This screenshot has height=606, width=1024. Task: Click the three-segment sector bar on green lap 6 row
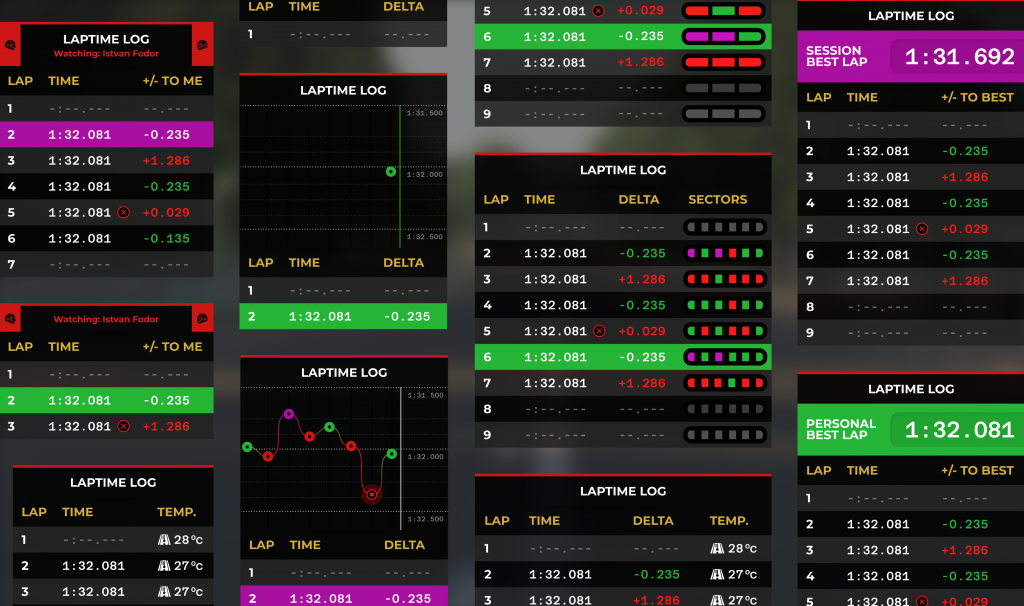[724, 36]
